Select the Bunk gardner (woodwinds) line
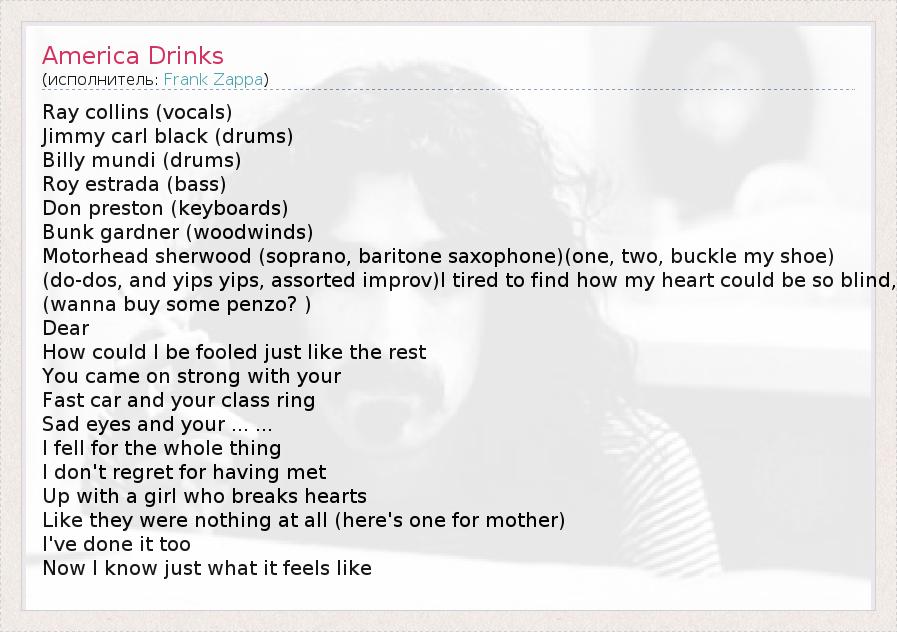897x632 pixels. [x=177, y=232]
